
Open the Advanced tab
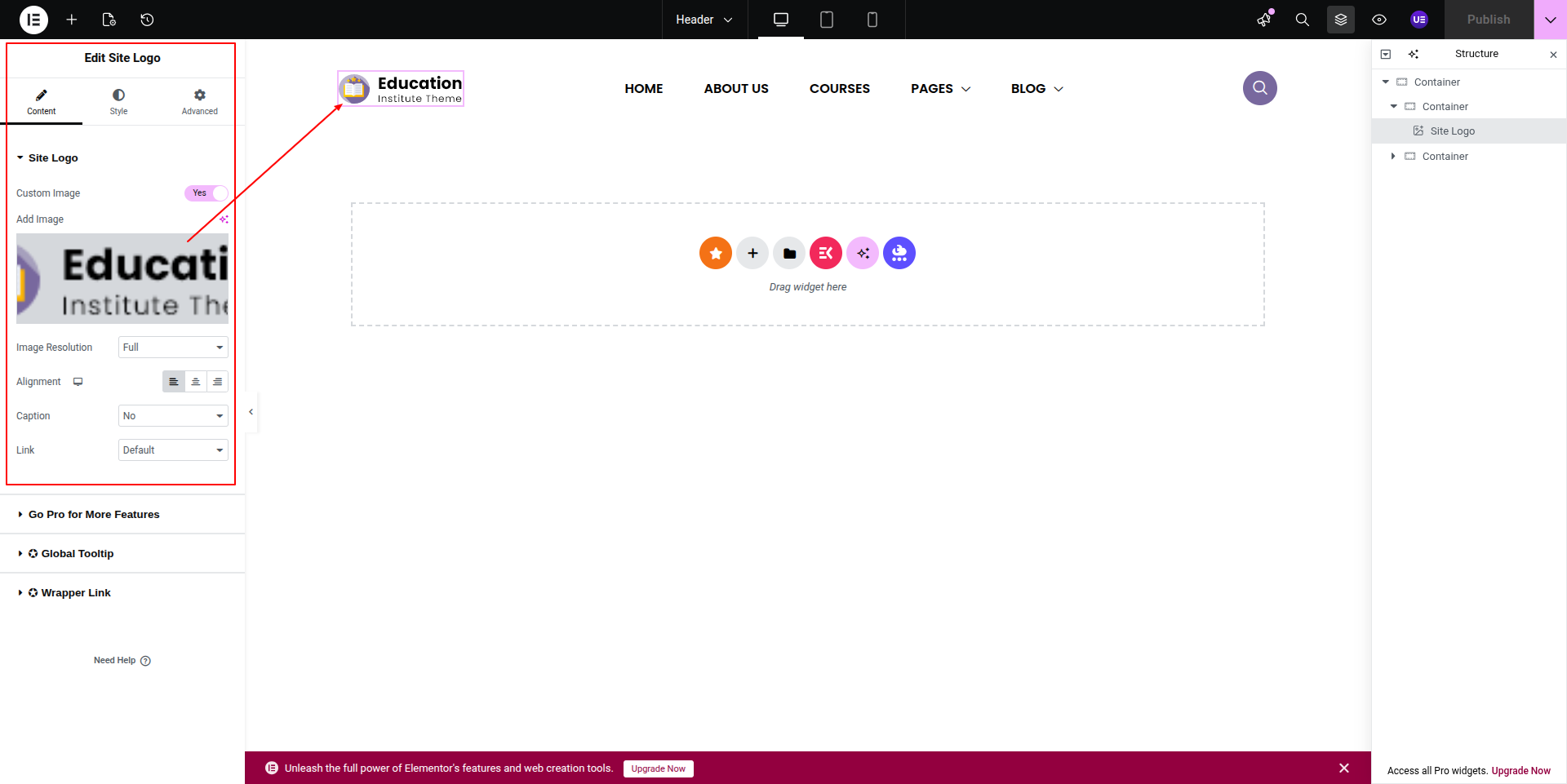pyautogui.click(x=199, y=102)
